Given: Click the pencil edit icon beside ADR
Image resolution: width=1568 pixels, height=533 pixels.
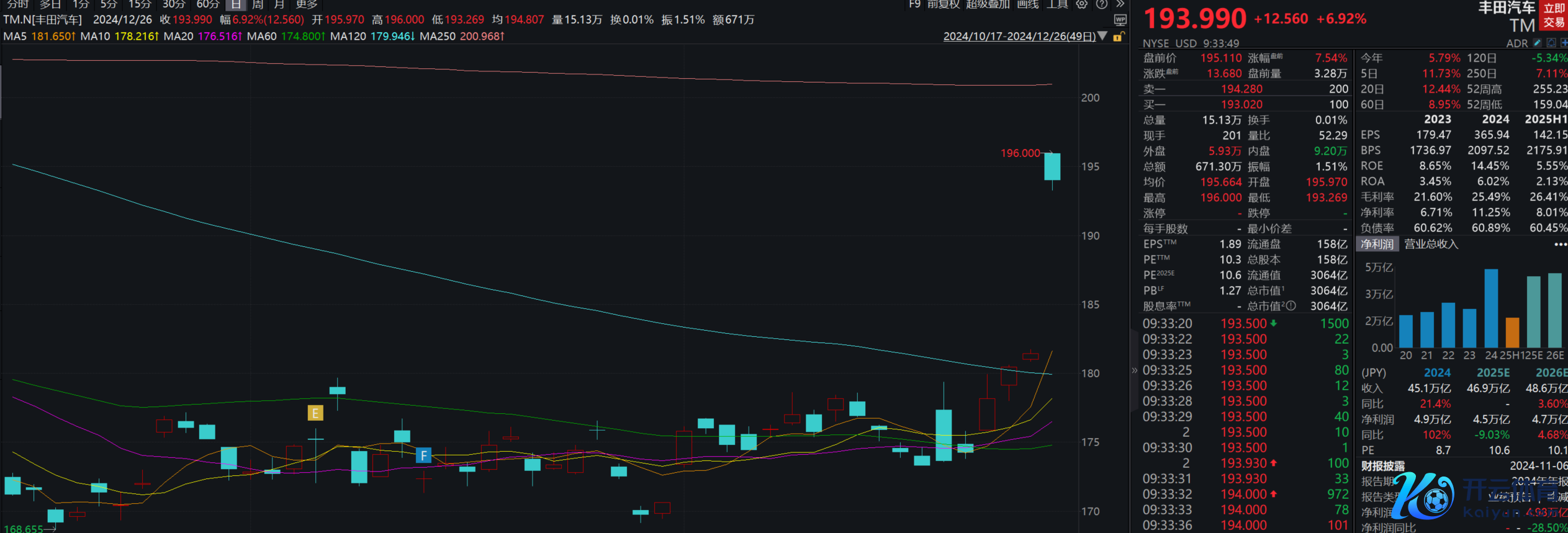Looking at the screenshot, I should 1537,43.
